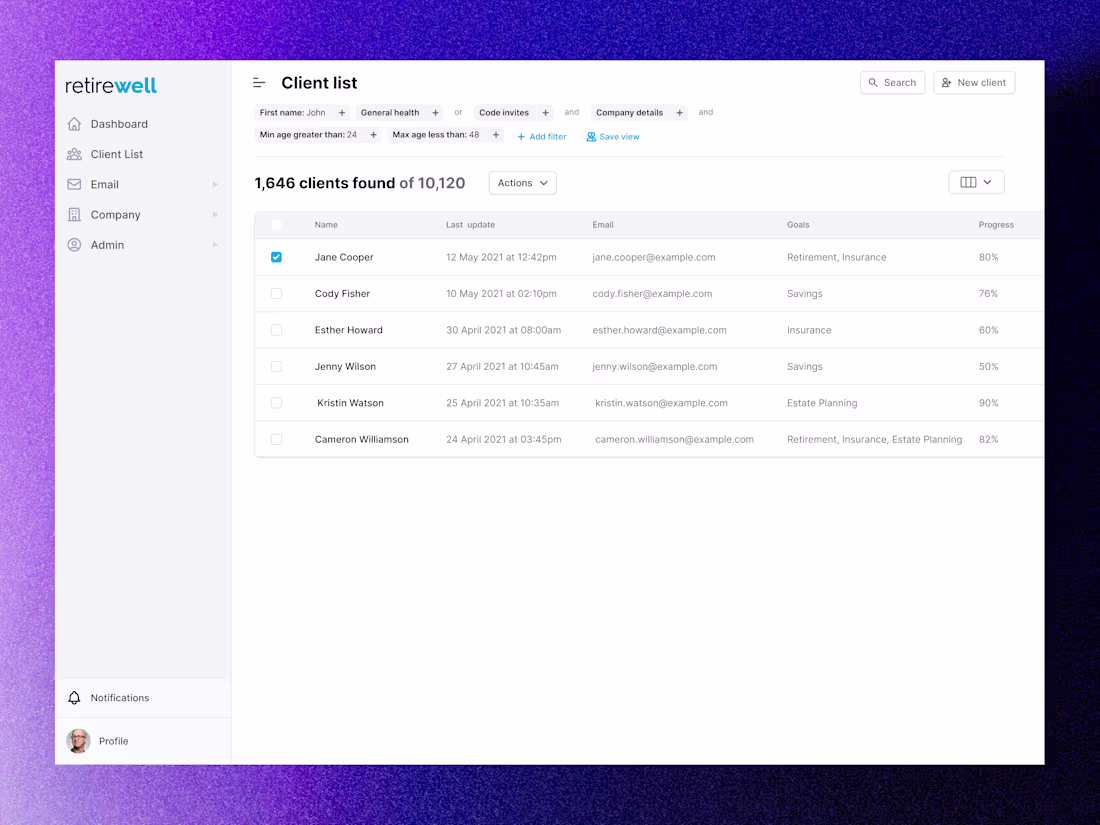This screenshot has height=825, width=1100.
Task: Expand the Email sidebar submenu chevron
Action: click(x=214, y=184)
